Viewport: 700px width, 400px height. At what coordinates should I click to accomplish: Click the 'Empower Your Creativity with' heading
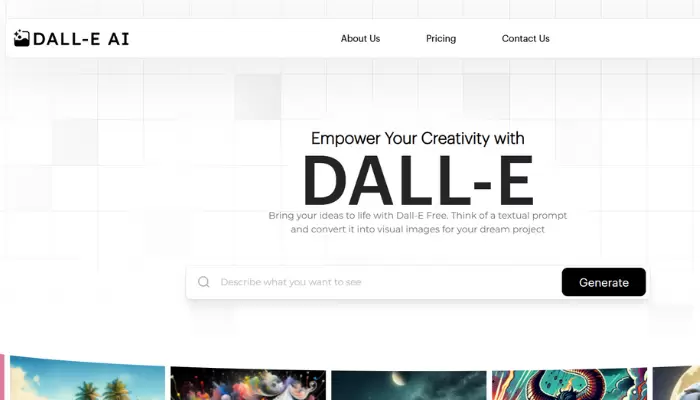point(417,138)
